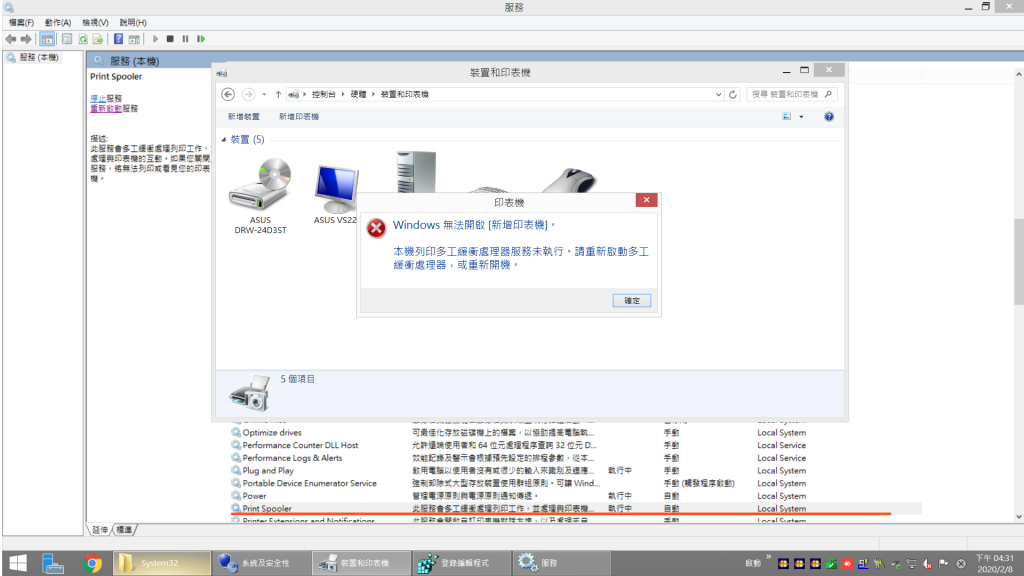Open Chrome from the taskbar
Viewport: 1024px width, 576px height.
point(92,563)
